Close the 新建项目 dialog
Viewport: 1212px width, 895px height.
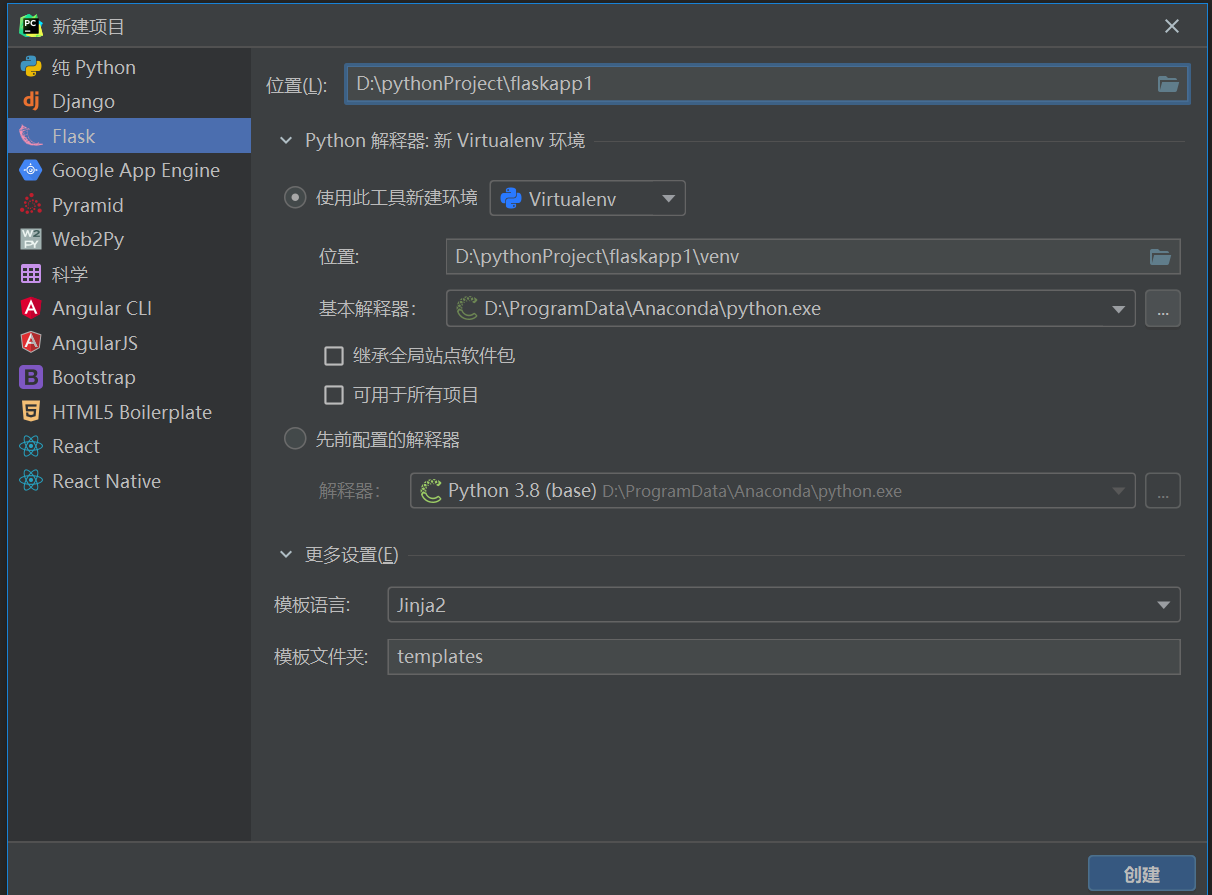coord(1172,27)
